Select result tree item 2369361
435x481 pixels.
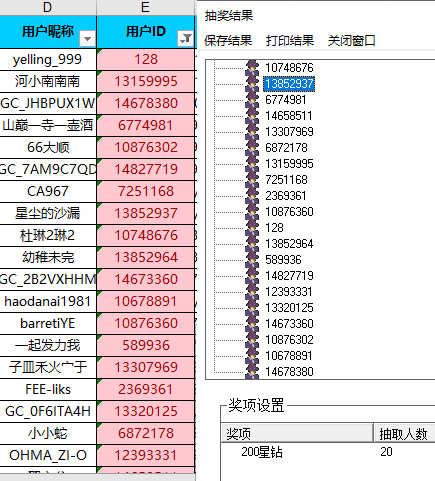pos(286,196)
